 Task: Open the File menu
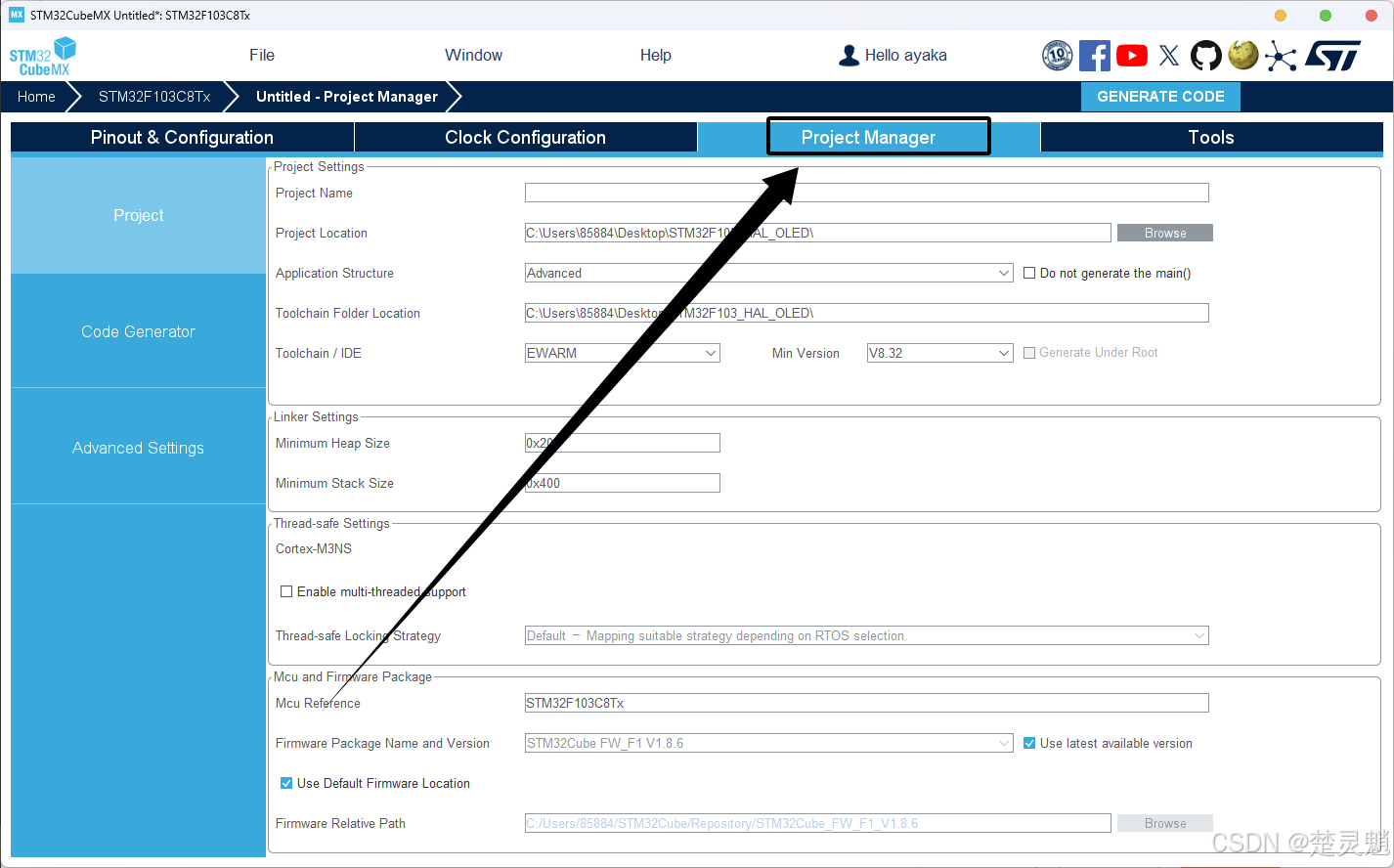[x=262, y=56]
